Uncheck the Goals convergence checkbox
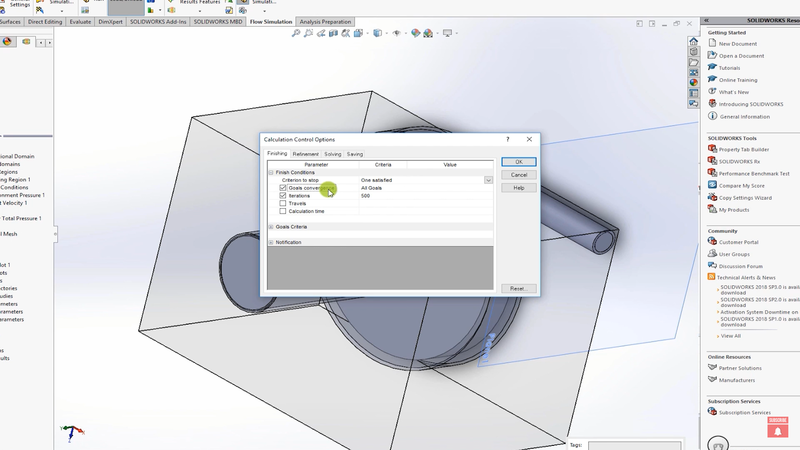 coord(283,188)
